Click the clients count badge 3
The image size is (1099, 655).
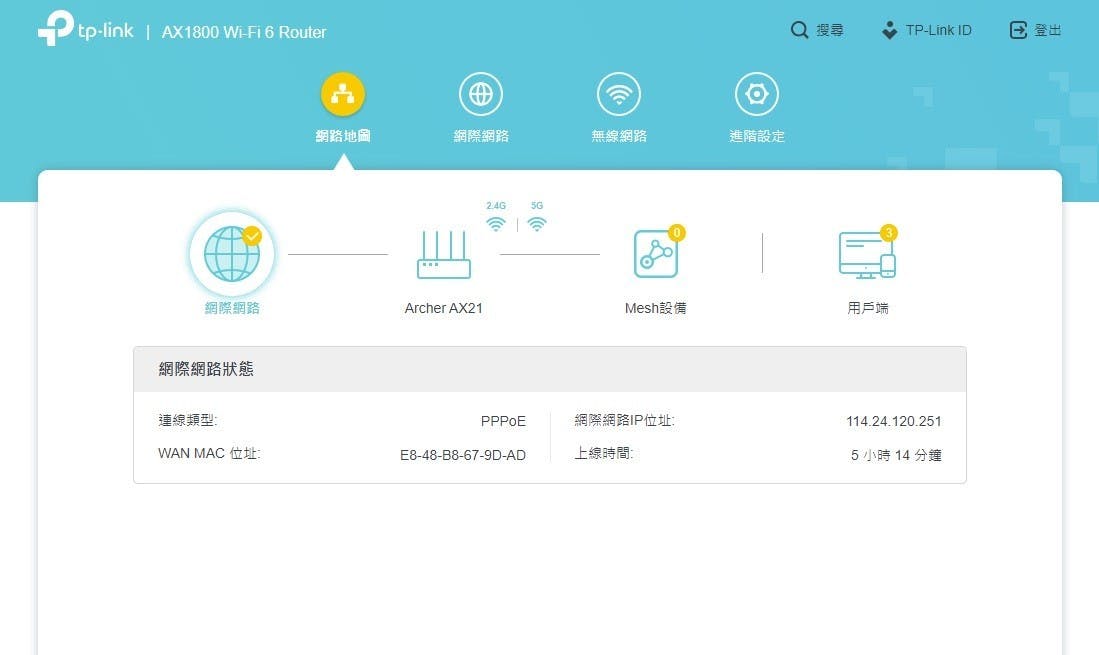click(x=889, y=233)
